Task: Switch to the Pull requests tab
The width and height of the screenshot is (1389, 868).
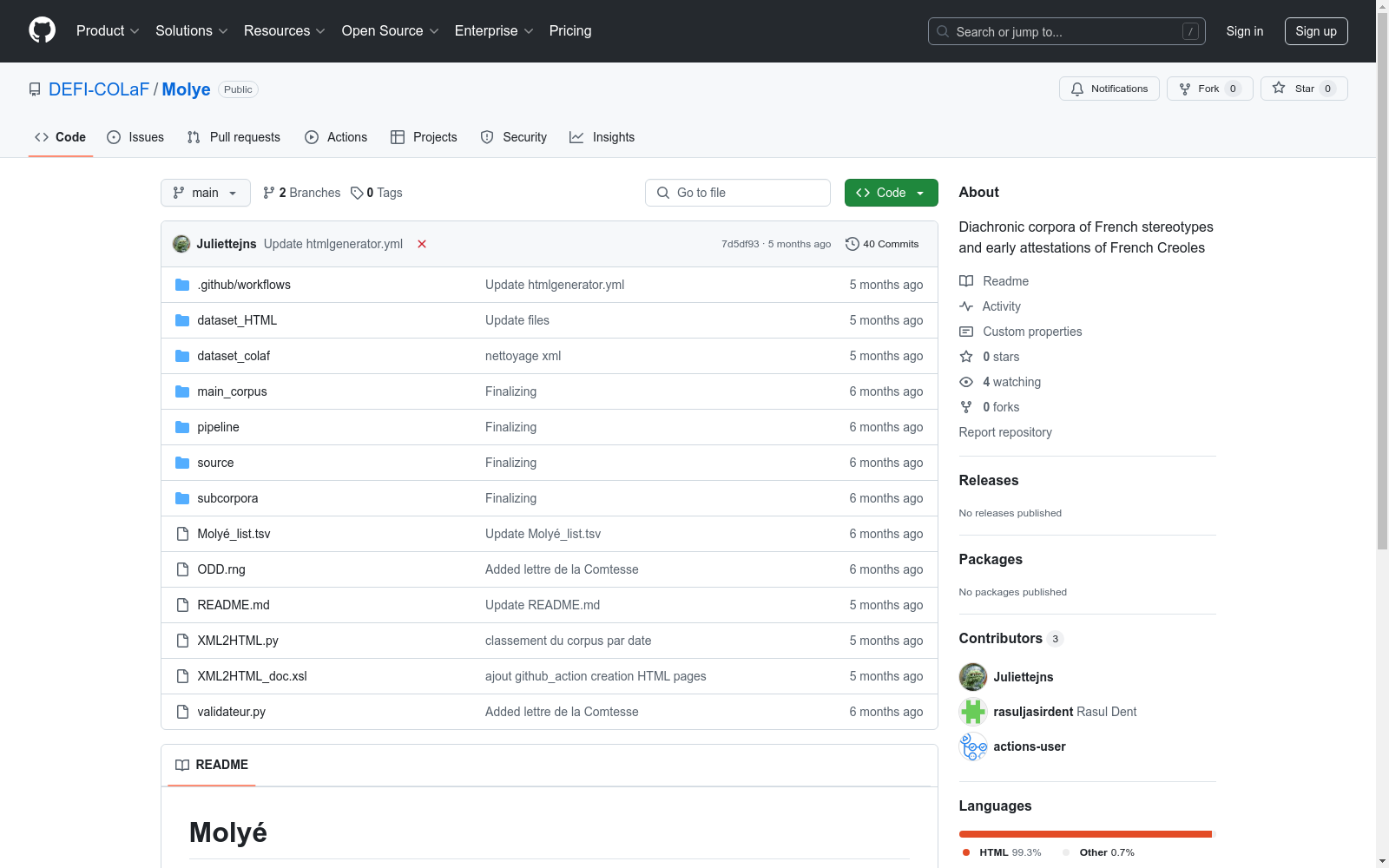Action: (234, 137)
